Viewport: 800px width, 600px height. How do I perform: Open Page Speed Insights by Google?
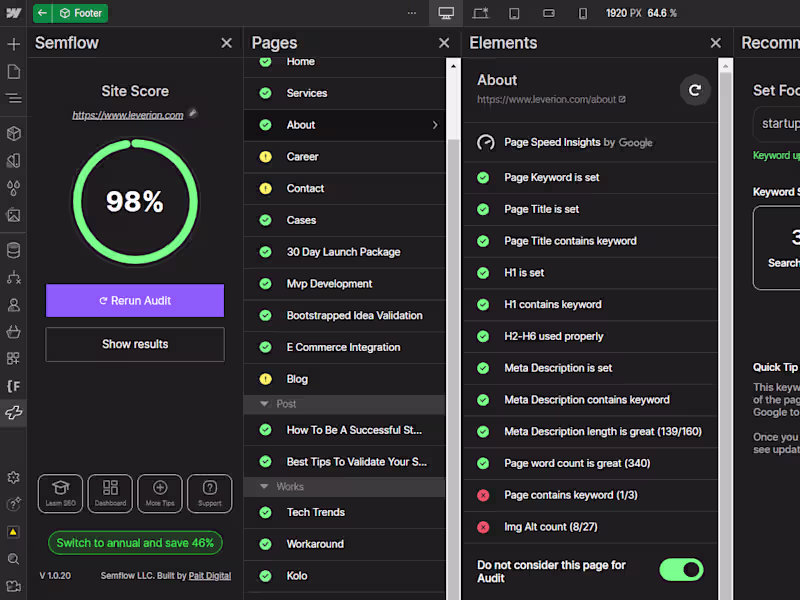click(590, 142)
